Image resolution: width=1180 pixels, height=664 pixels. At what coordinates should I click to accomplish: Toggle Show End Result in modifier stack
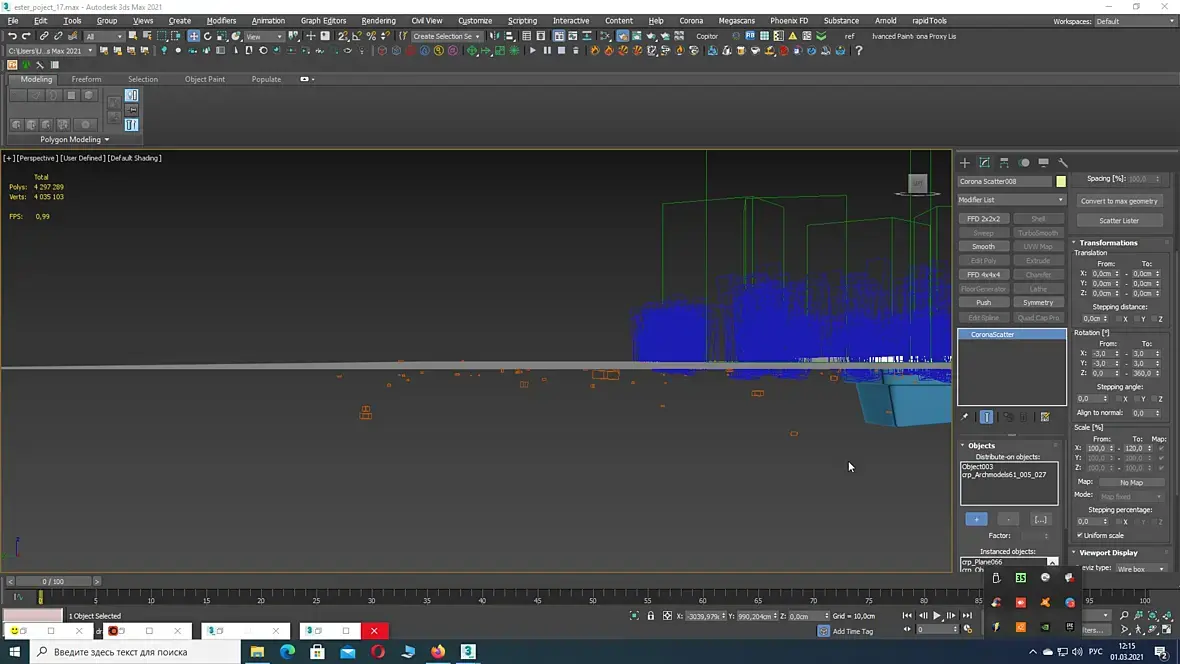coord(986,417)
